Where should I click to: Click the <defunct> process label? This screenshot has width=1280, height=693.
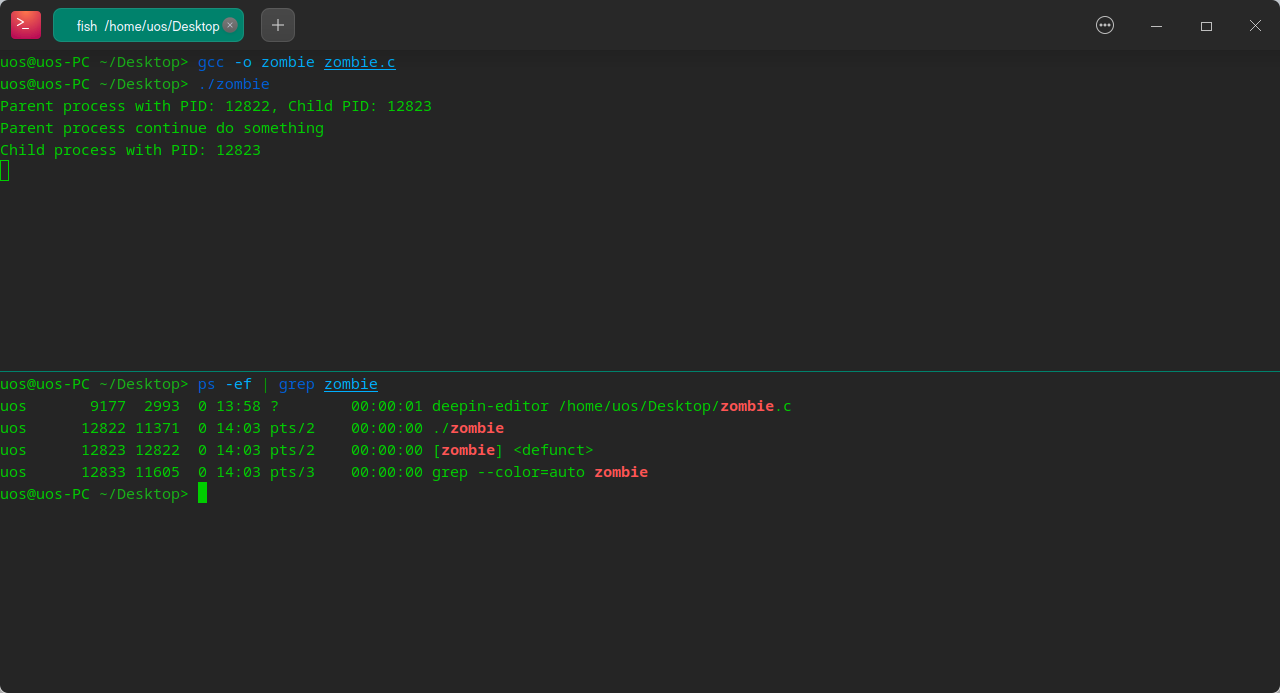point(553,450)
